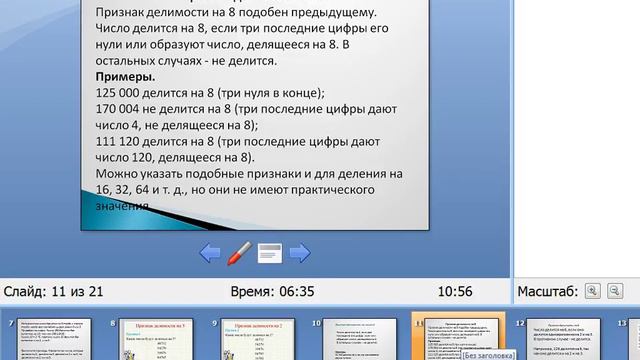Image resolution: width=640 pixels, height=360 pixels.
Task: Select slide 10 thumbnail
Action: point(360,339)
